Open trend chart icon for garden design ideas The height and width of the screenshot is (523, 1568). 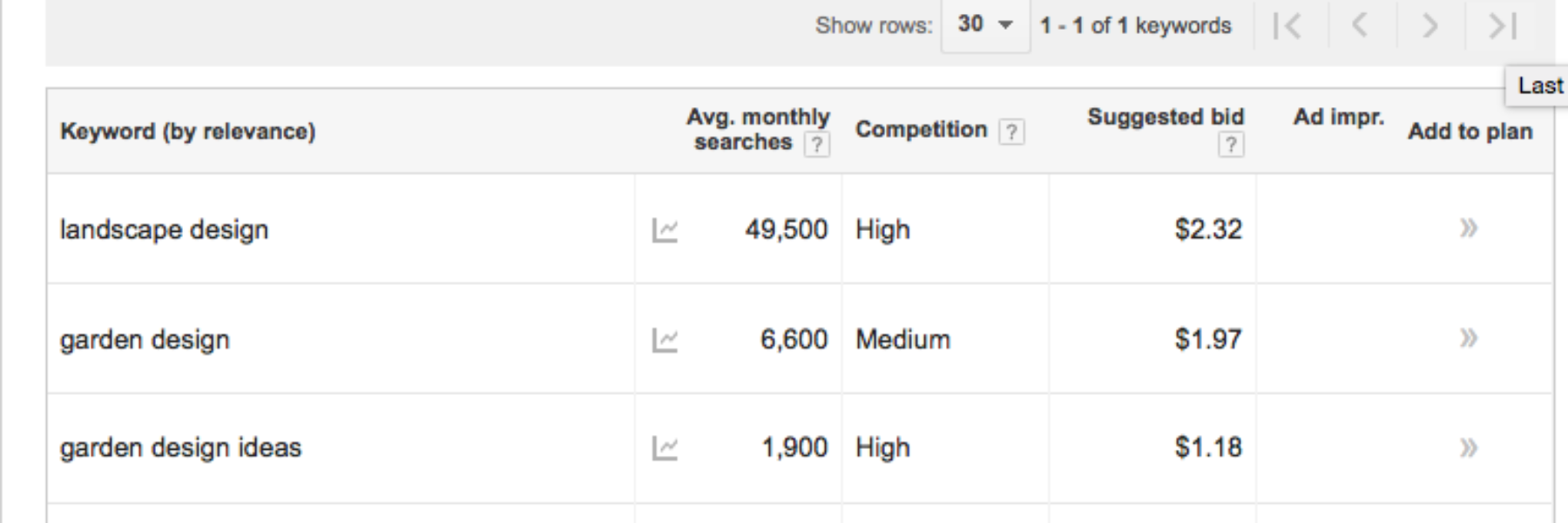[x=665, y=448]
